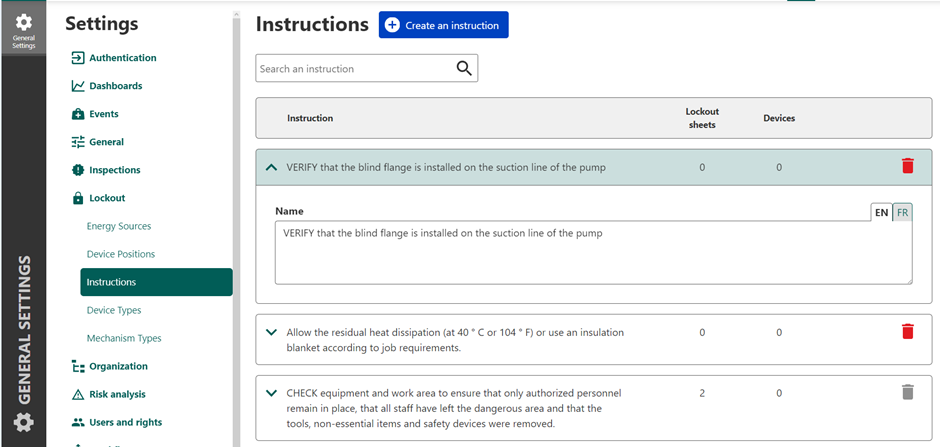Click the Create an instruction button

(x=443, y=25)
